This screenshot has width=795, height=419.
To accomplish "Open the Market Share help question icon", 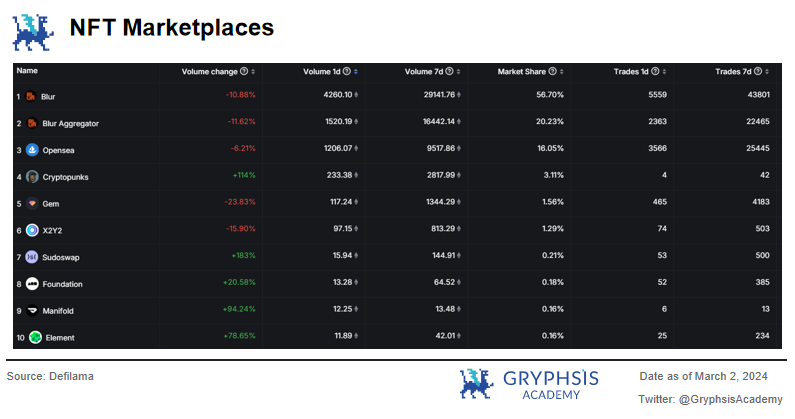I will [x=553, y=72].
